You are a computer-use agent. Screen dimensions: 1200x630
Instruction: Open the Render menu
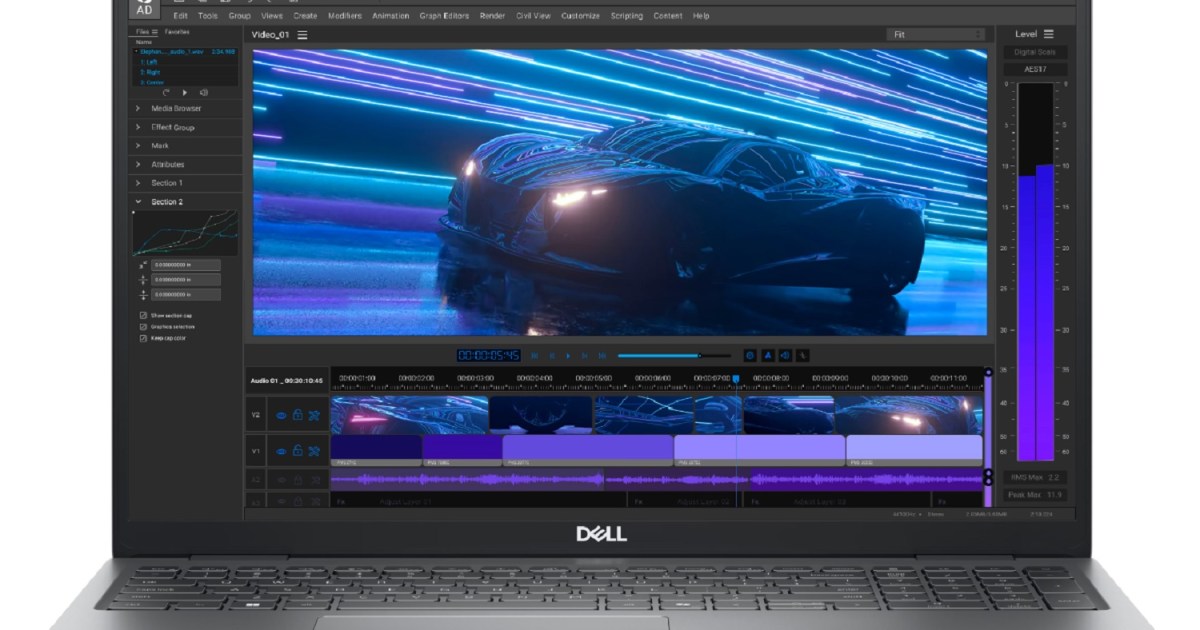point(492,16)
